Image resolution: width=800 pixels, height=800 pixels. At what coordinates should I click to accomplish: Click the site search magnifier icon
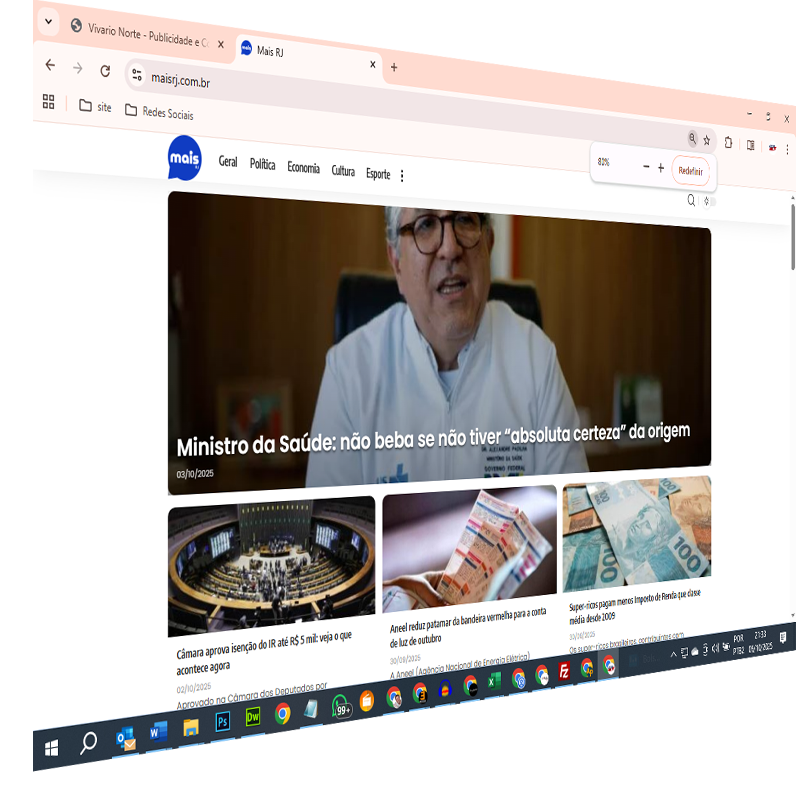[690, 200]
